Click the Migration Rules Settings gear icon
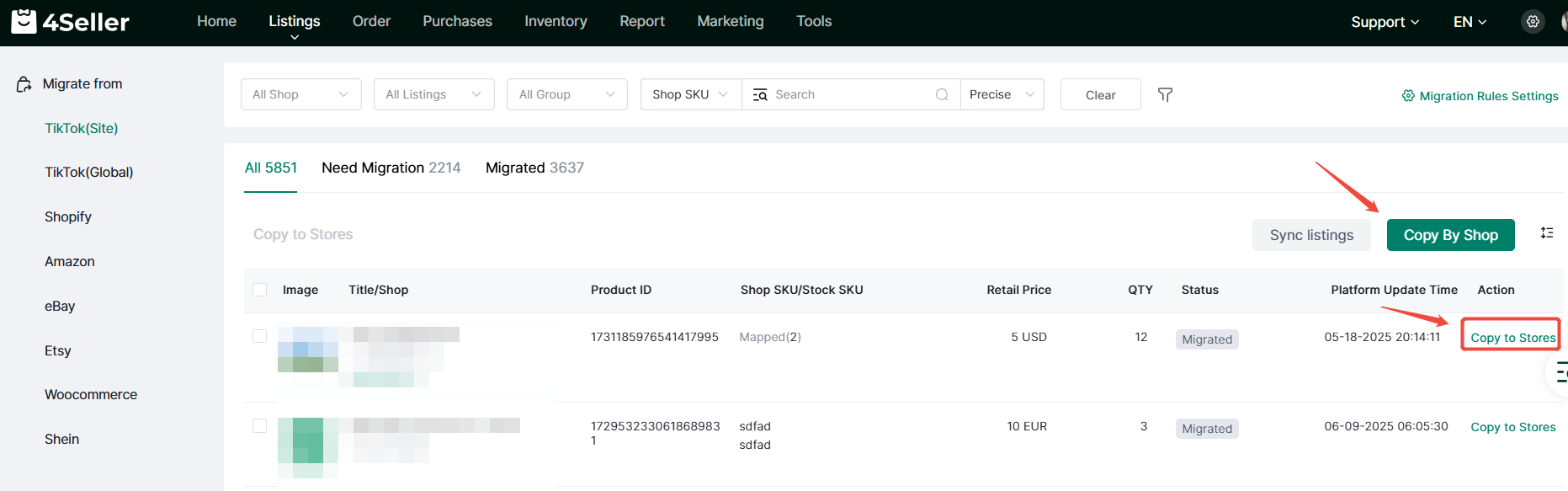 [1408, 96]
